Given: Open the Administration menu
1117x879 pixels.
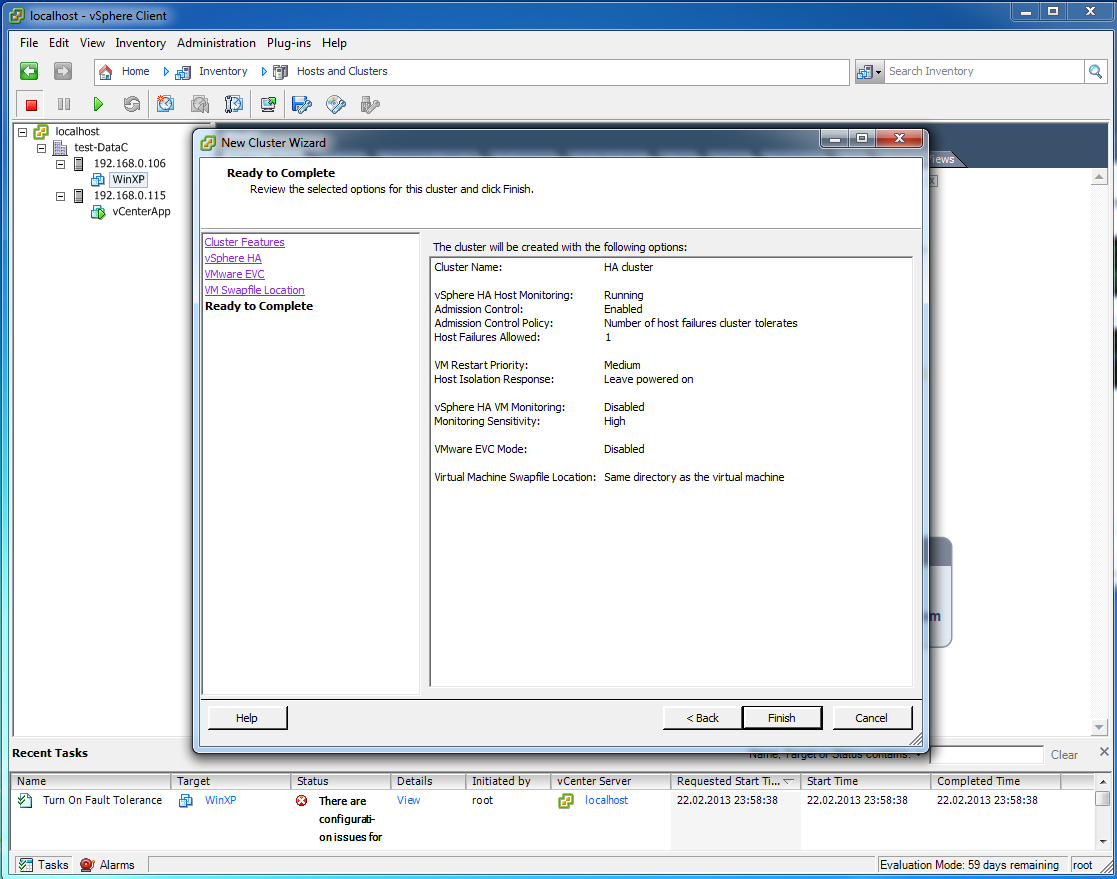Looking at the screenshot, I should click(x=217, y=43).
